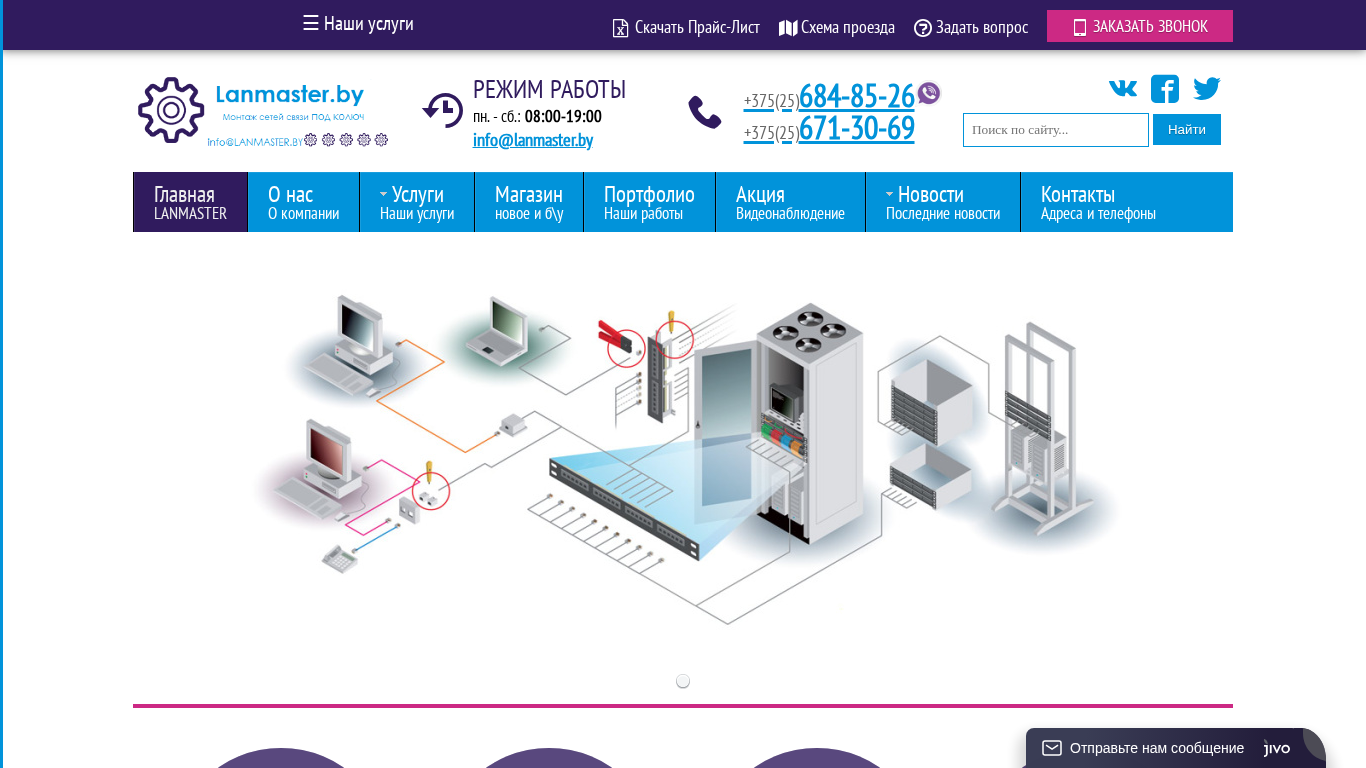The height and width of the screenshot is (768, 1366).
Task: Go to the Главная menu item
Action: tap(190, 202)
